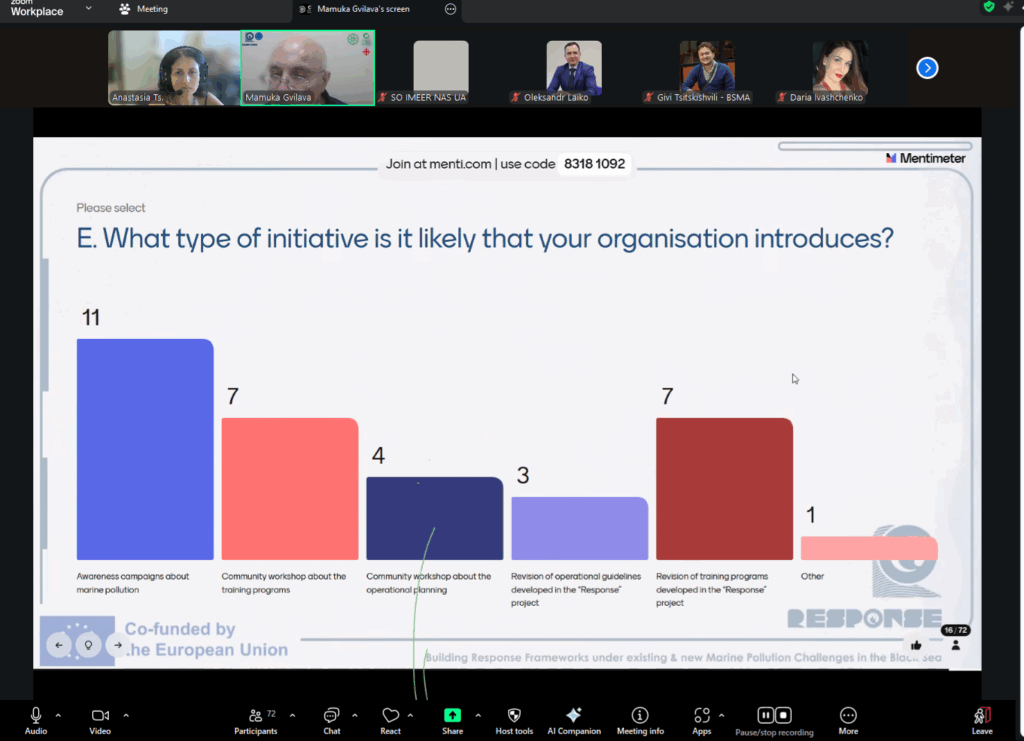Click the green Share screen button

click(452, 716)
